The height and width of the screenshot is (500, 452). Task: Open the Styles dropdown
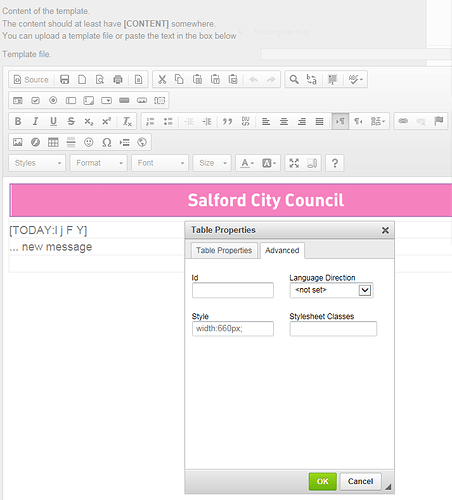pyautogui.click(x=37, y=163)
